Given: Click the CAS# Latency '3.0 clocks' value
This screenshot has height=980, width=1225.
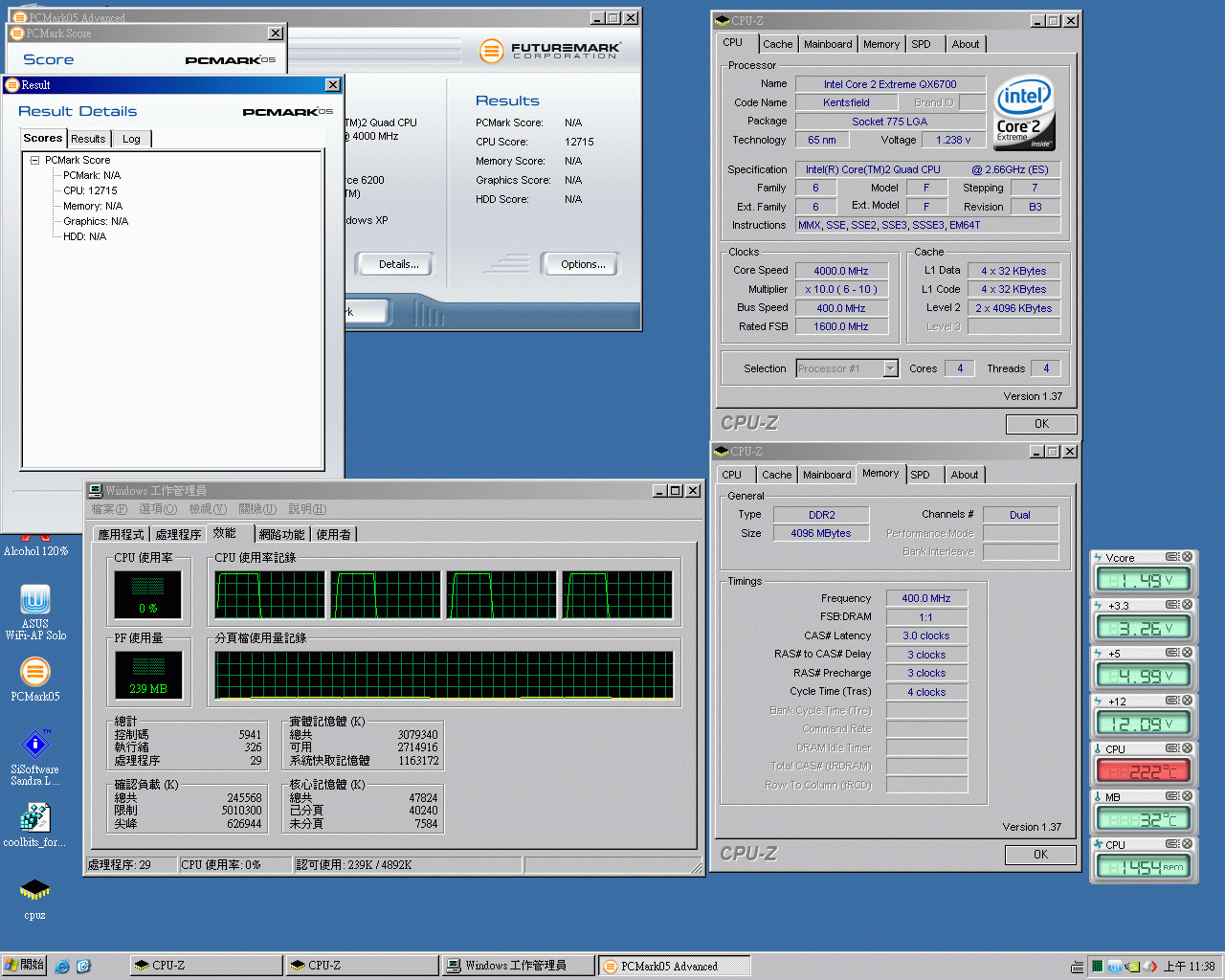Looking at the screenshot, I should click(926, 635).
